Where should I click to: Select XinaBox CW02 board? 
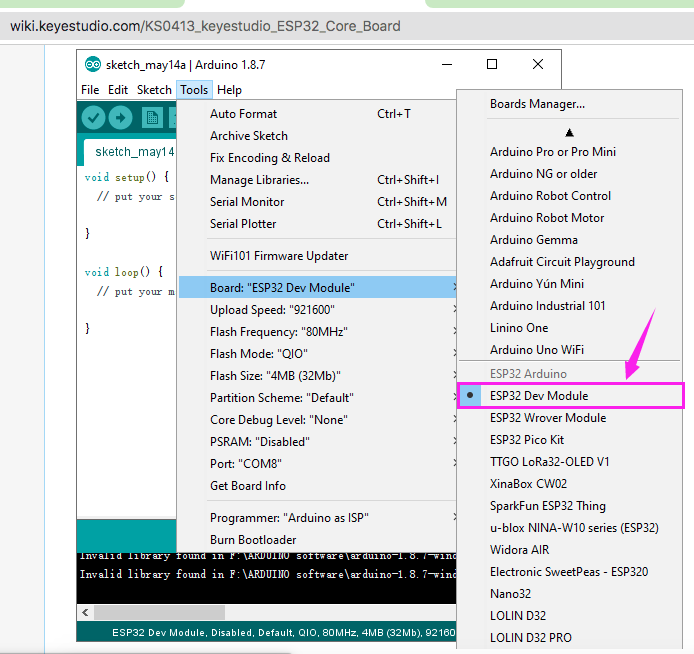click(x=571, y=484)
